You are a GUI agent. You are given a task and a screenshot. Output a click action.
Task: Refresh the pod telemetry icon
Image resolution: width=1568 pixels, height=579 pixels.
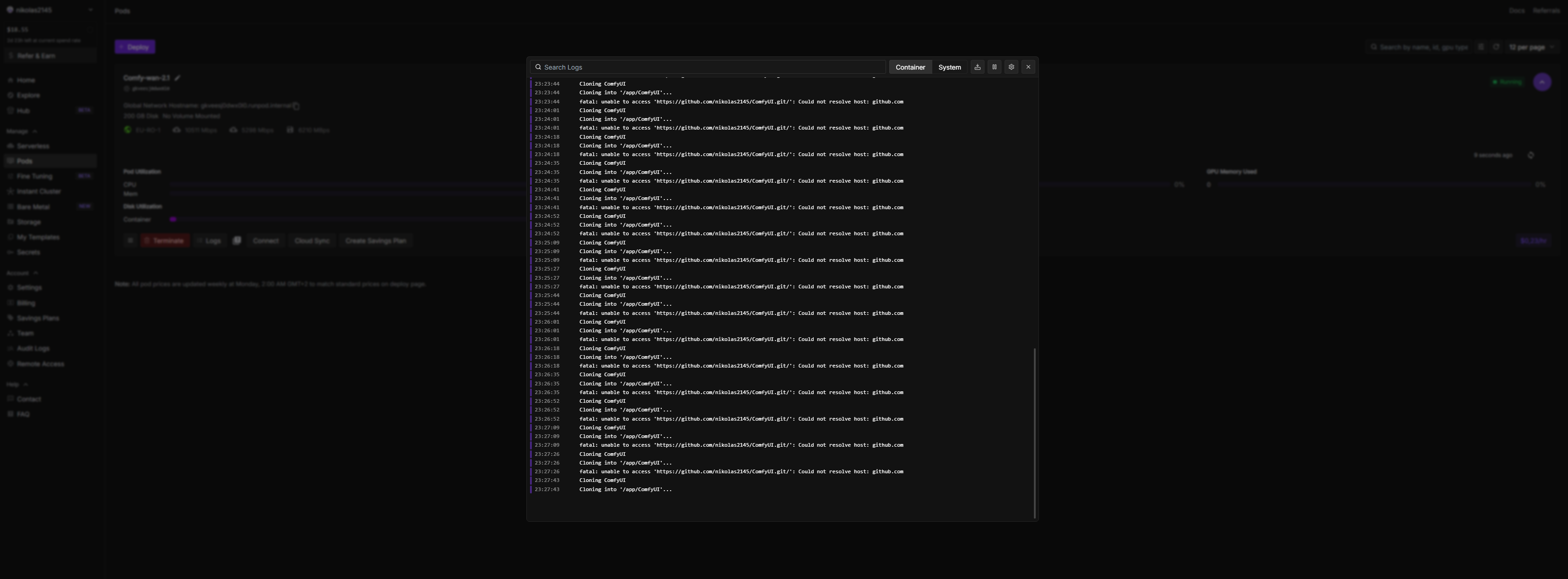1530,155
